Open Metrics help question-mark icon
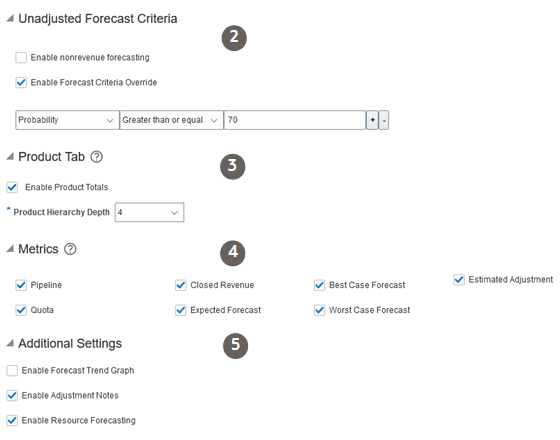 tap(70, 249)
